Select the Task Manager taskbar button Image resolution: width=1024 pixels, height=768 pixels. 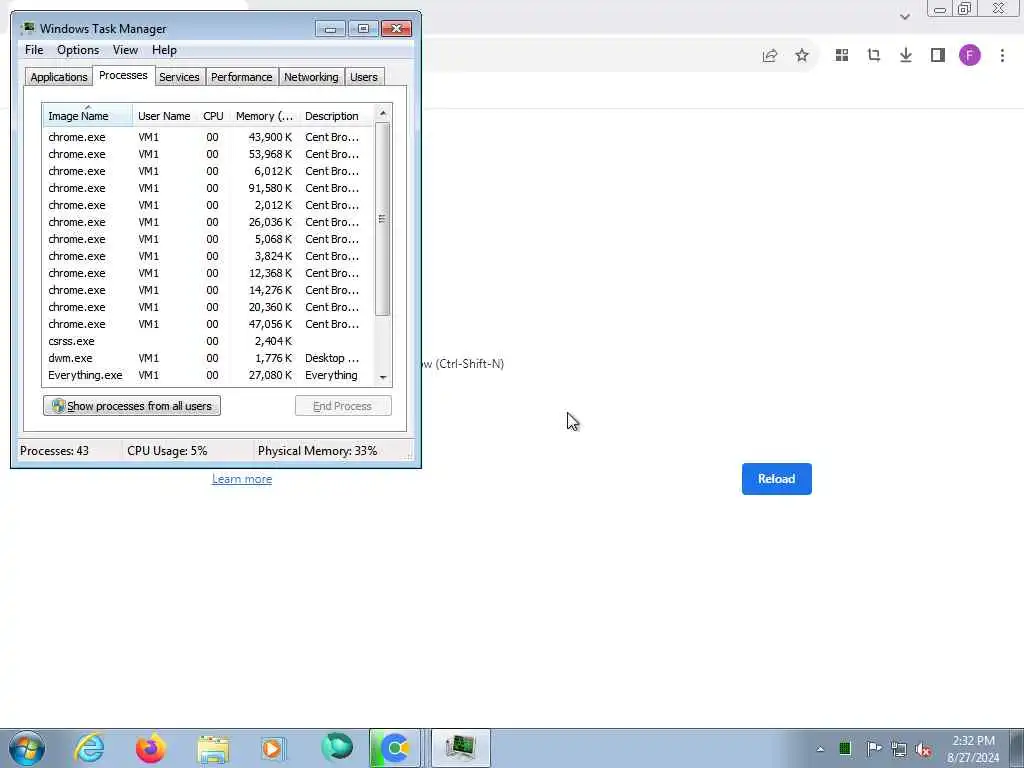point(461,748)
